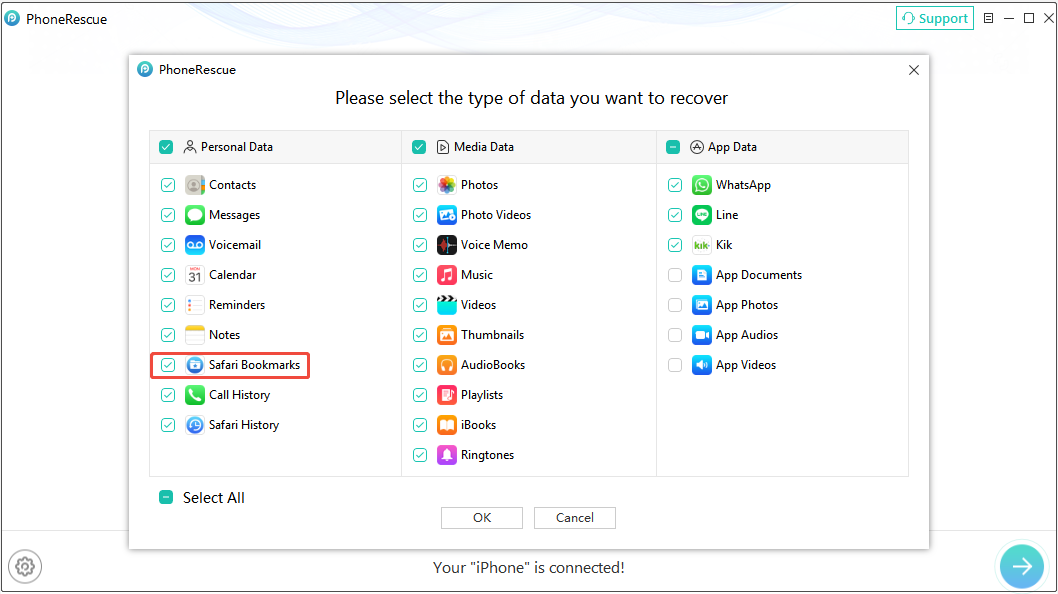Click the Kik app icon

[x=702, y=245]
